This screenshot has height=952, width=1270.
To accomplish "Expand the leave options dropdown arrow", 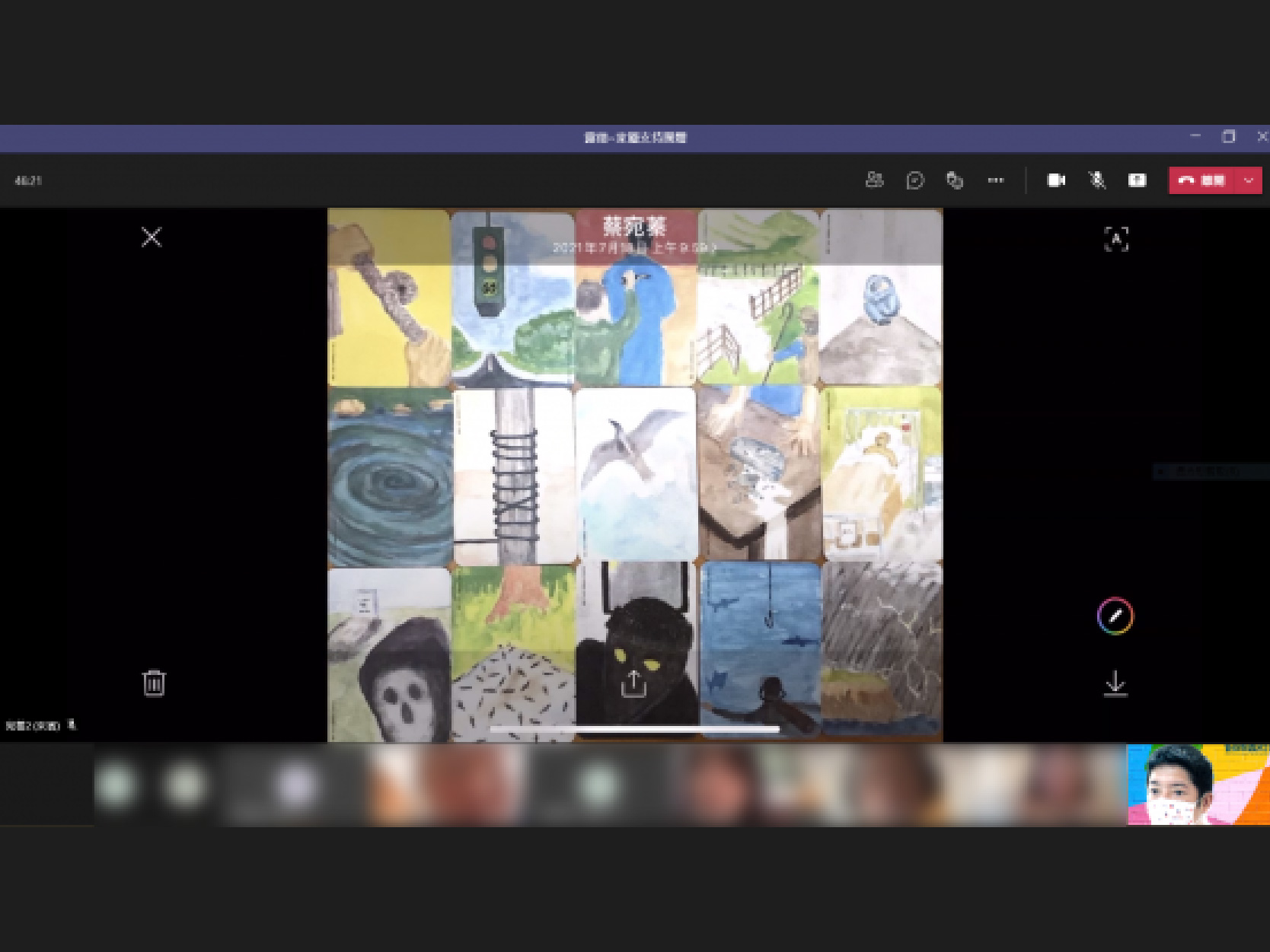I will pos(1249,180).
